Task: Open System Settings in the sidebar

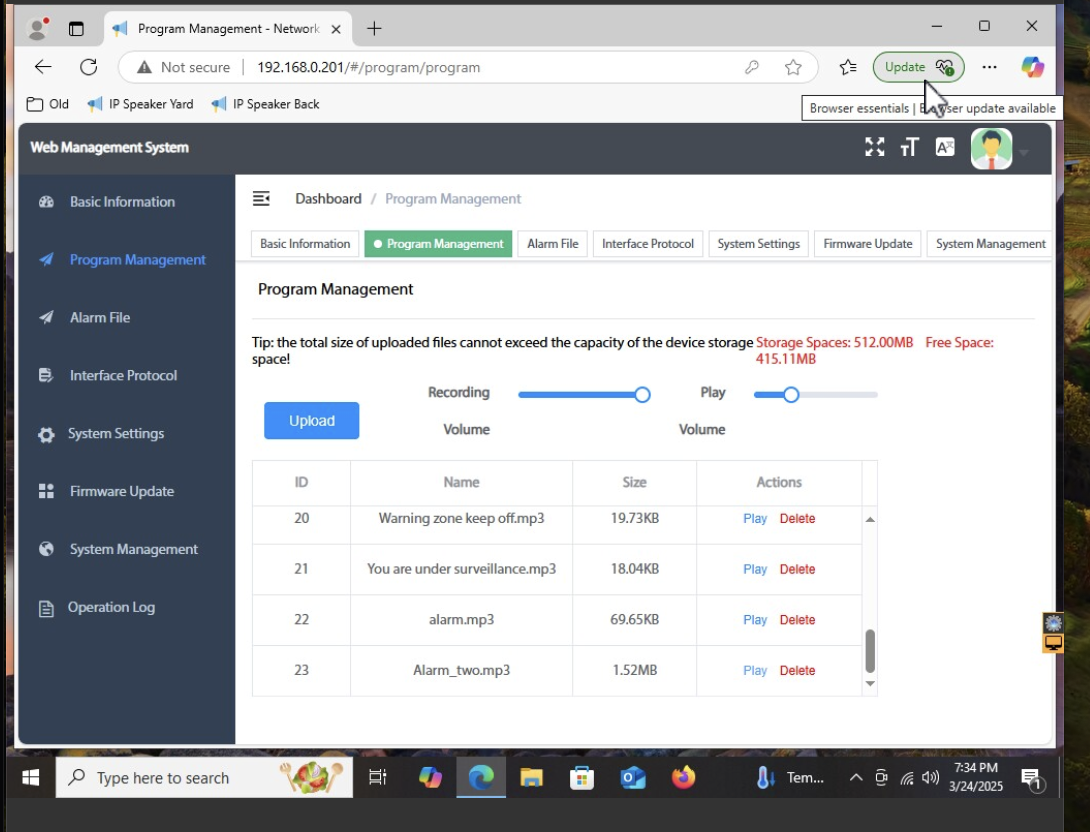Action: click(x=116, y=433)
